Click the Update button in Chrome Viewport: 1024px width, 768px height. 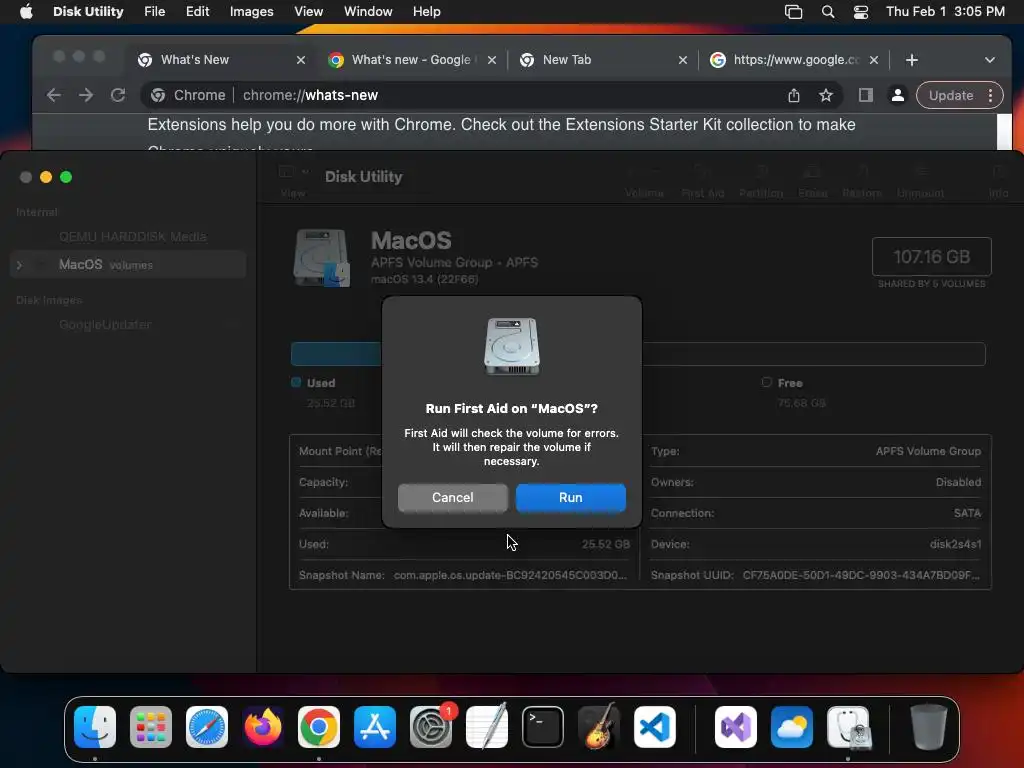951,95
